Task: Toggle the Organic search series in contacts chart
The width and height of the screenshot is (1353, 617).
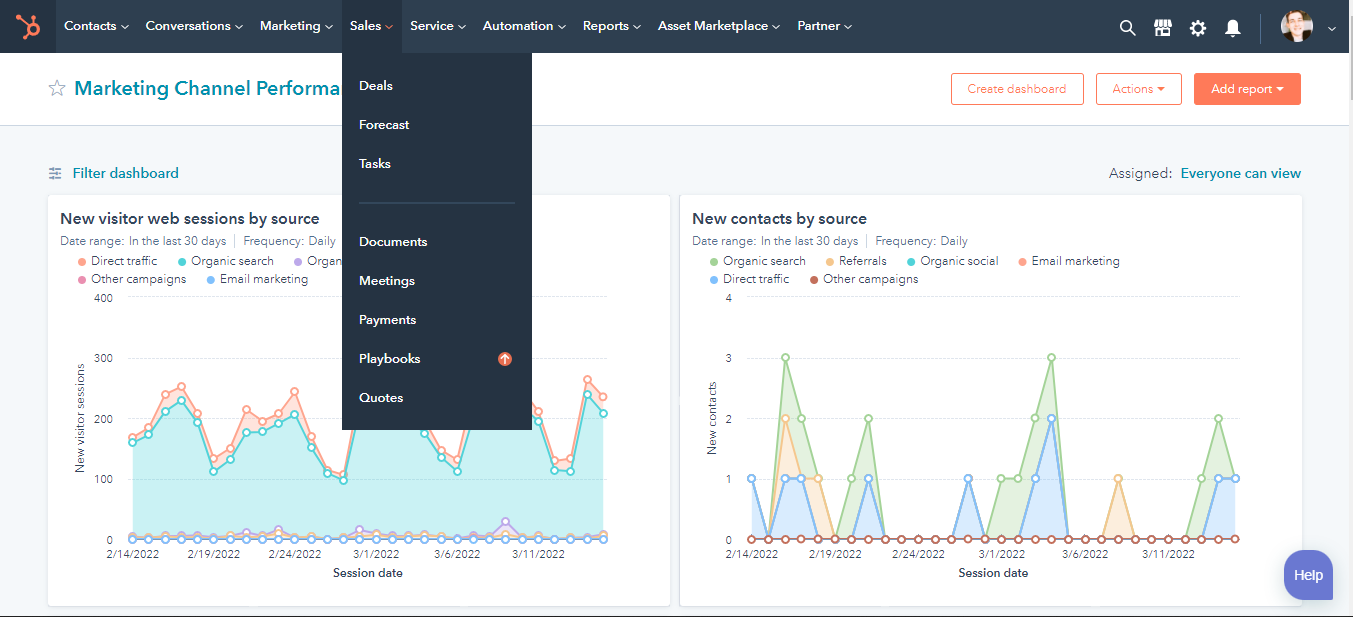Action: coord(764,260)
